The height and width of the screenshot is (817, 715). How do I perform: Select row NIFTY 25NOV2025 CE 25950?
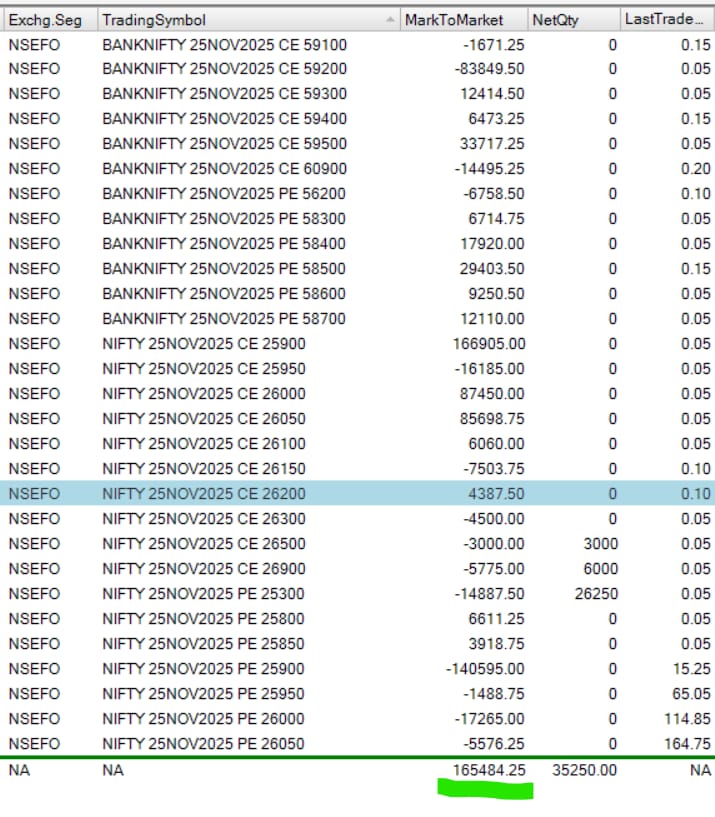point(358,369)
